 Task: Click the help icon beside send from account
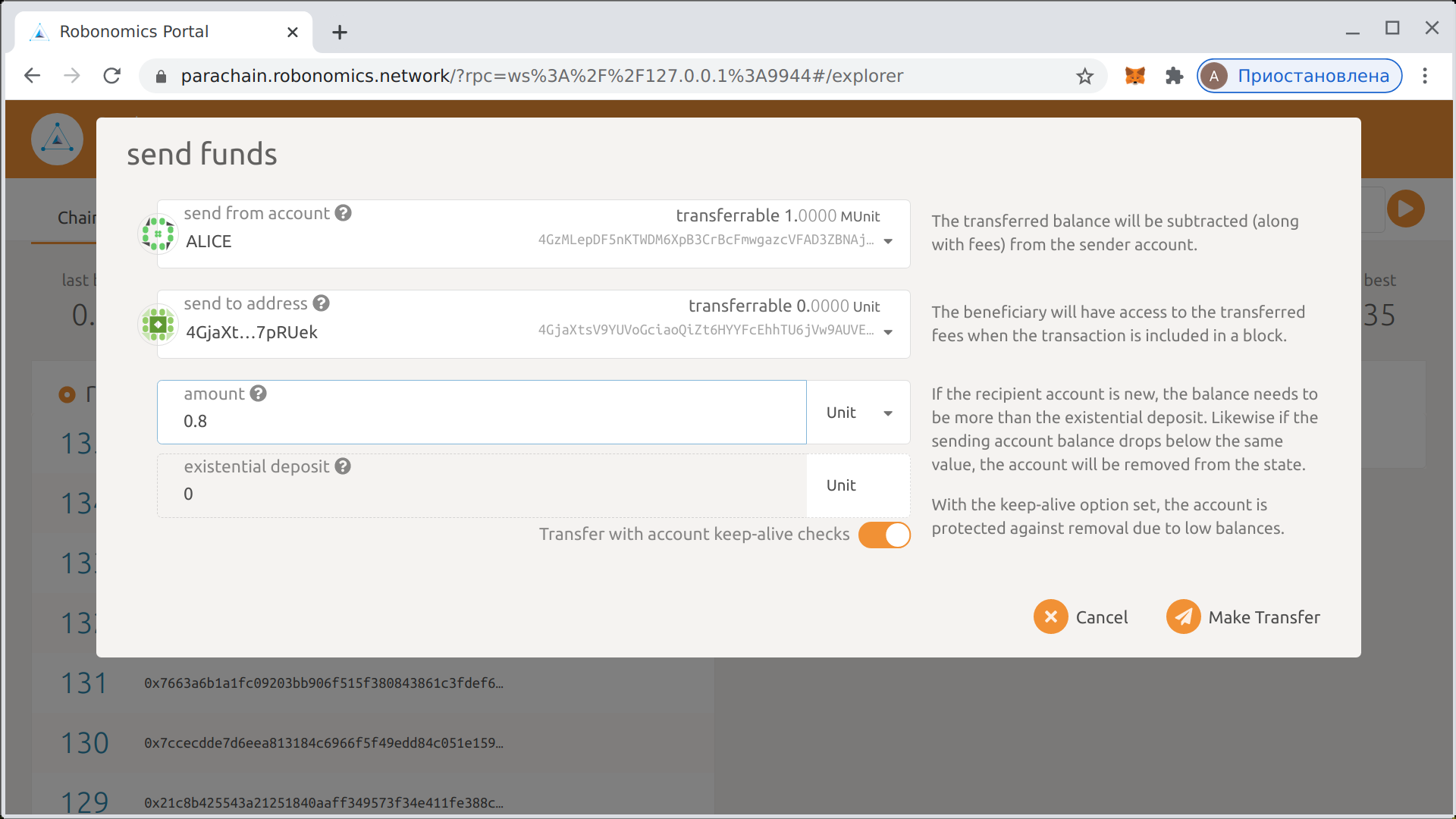pos(343,213)
